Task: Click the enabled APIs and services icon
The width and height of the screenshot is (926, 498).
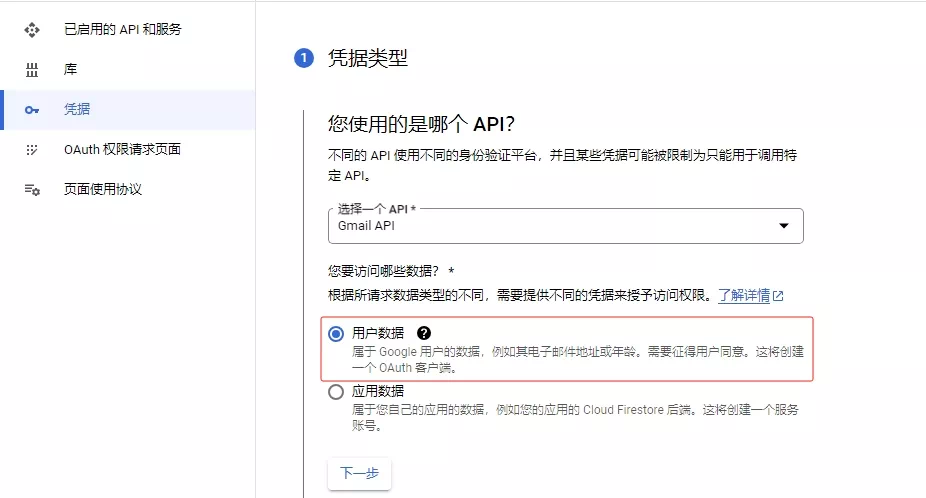Action: tap(32, 30)
